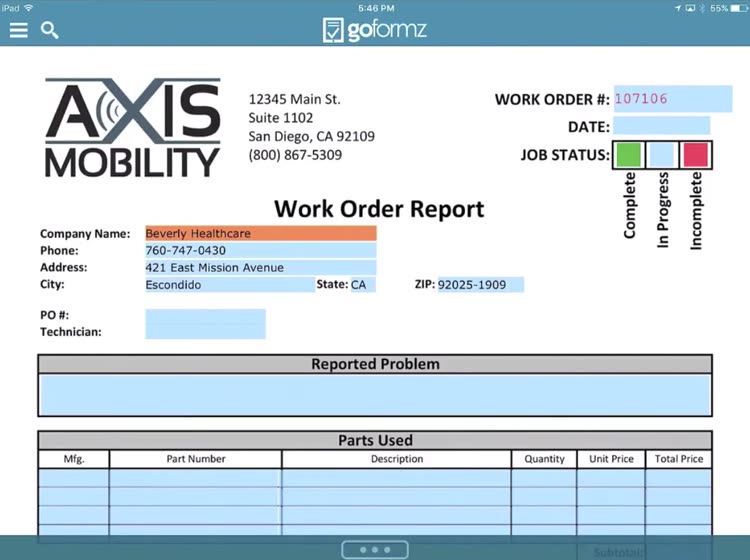Tap the empty Technician field
750x560 pixels.
click(x=205, y=331)
